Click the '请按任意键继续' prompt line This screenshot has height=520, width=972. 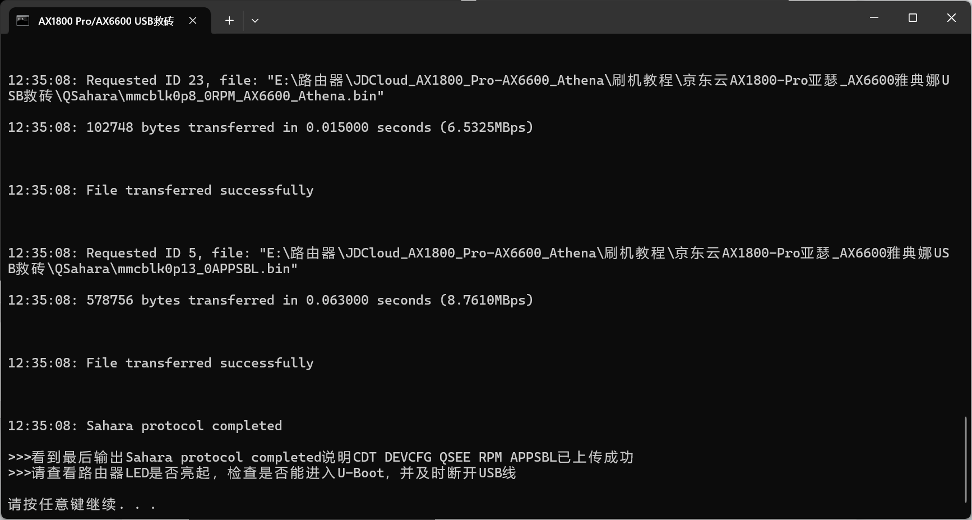(82, 505)
